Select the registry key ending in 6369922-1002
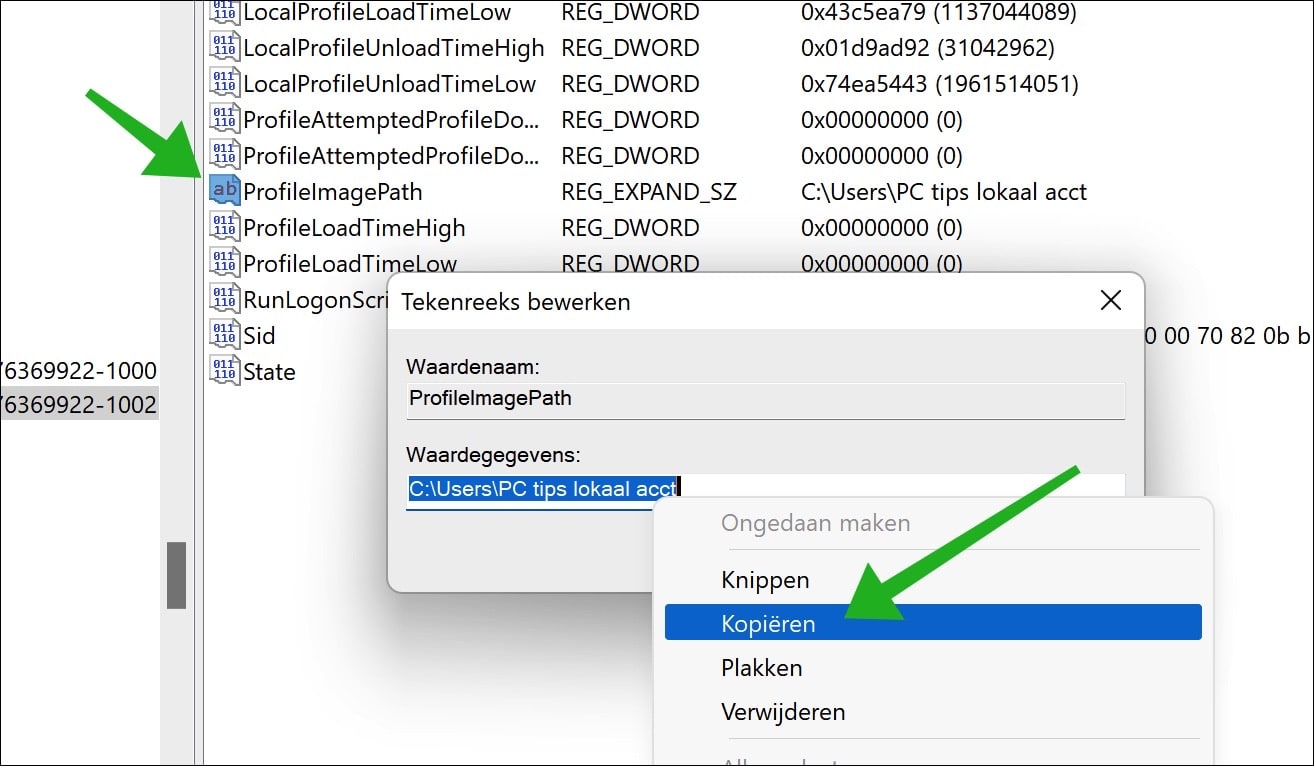This screenshot has height=766, width=1314. (80, 405)
